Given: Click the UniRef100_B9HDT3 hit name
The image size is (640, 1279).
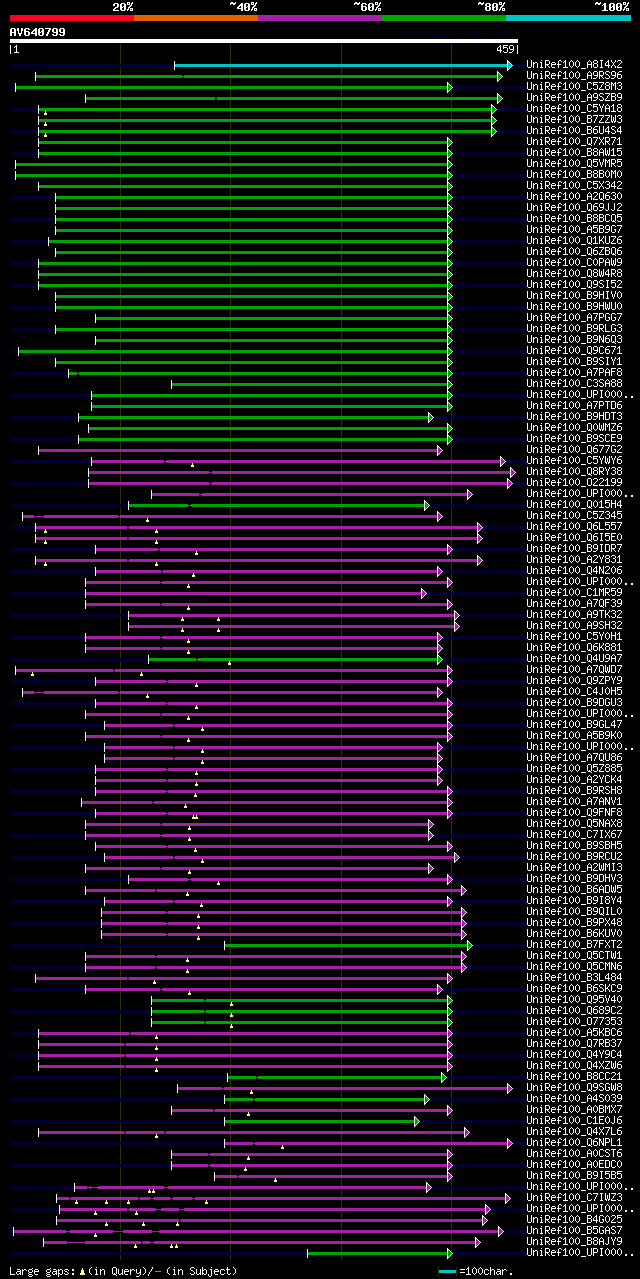Looking at the screenshot, I should pyautogui.click(x=574, y=417).
